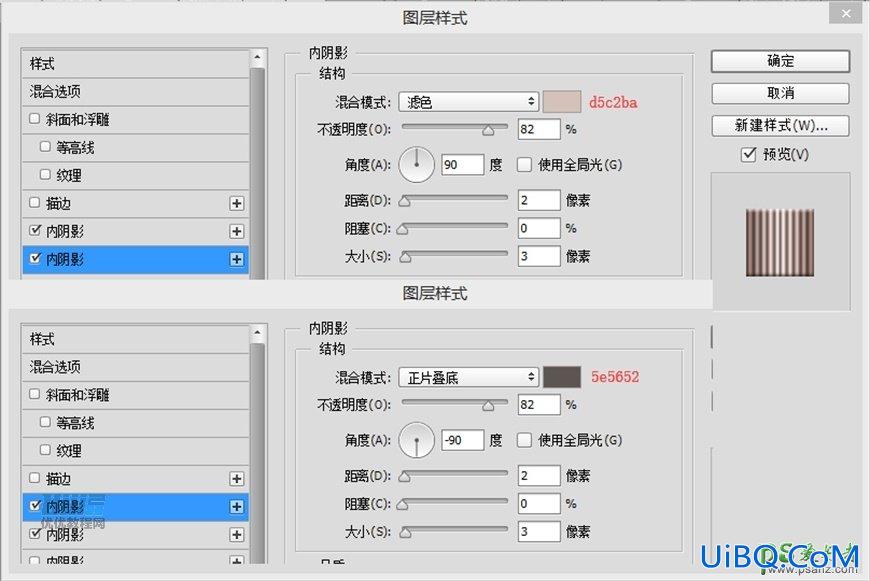Click scroll-up arrow of 滤色 dialog style list
870x581 pixels.
(x=257, y=58)
